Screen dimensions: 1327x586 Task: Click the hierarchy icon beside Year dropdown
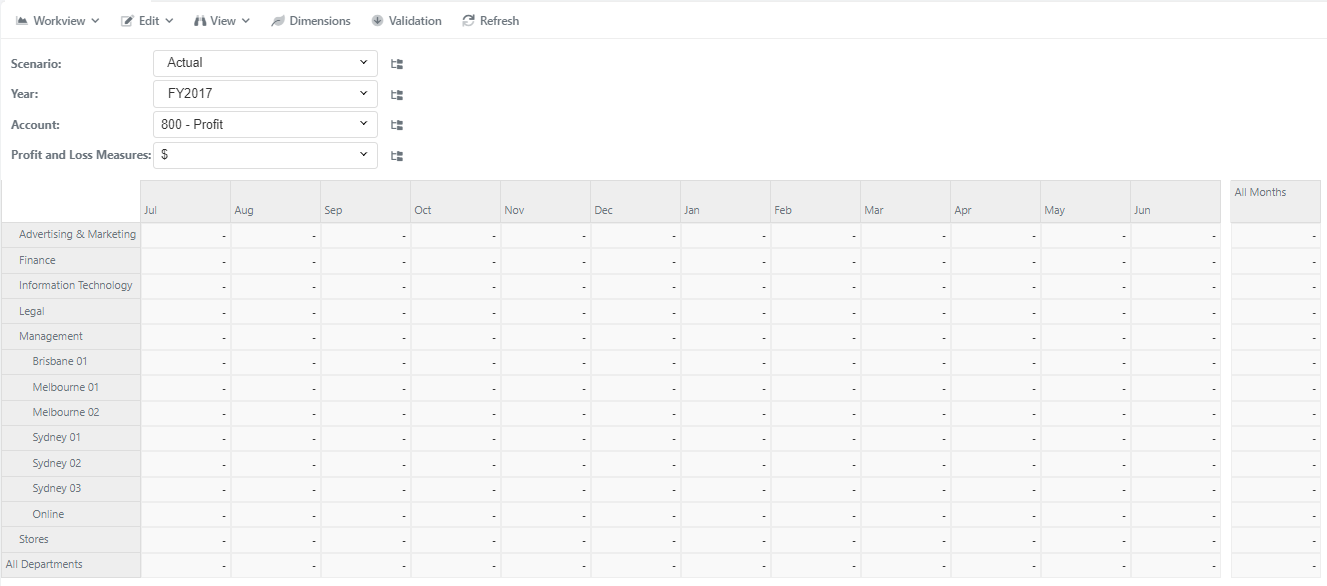click(397, 95)
